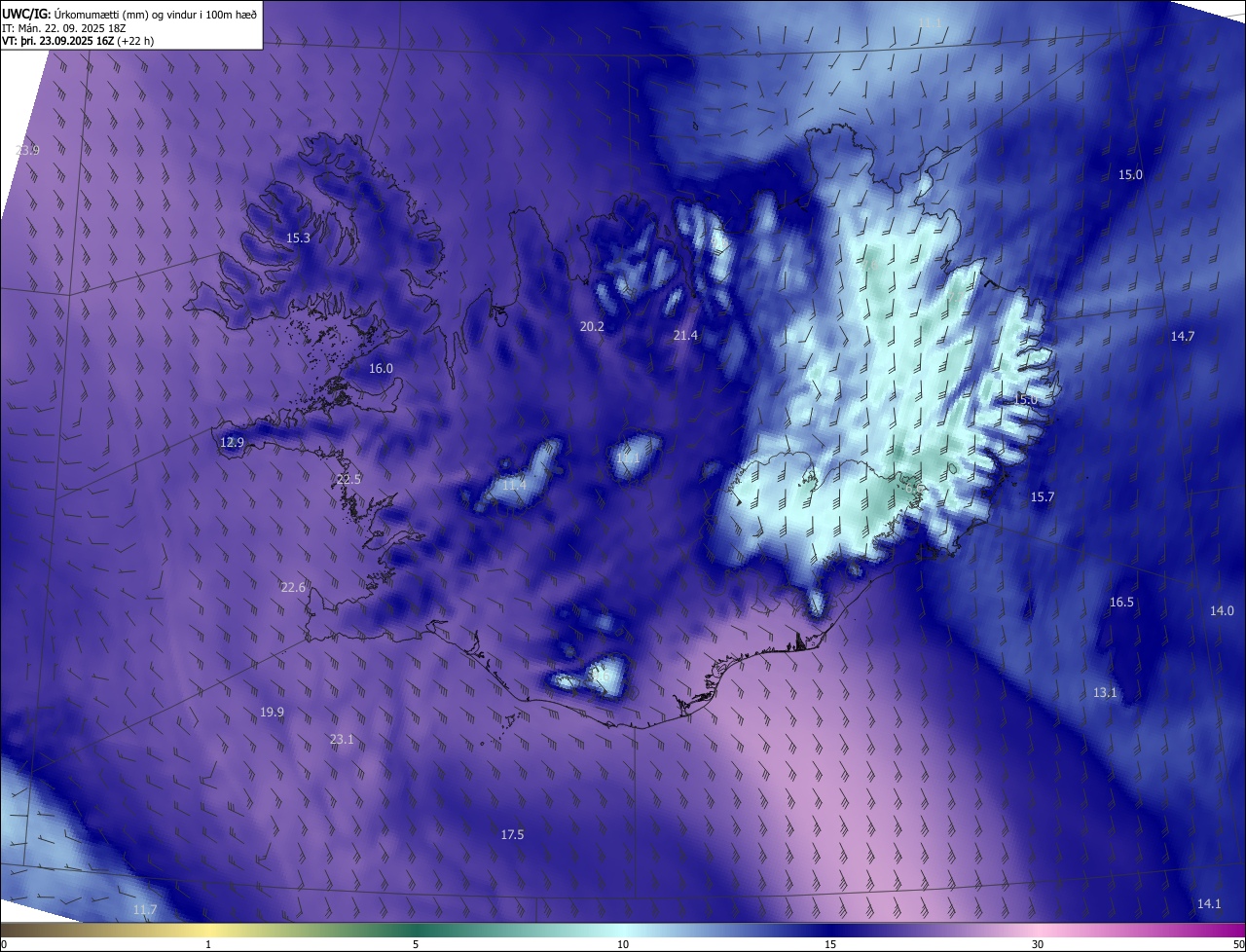Screen dimensions: 1246x952
Task: Click the colorbar tick label 30
Action: 1038,945
